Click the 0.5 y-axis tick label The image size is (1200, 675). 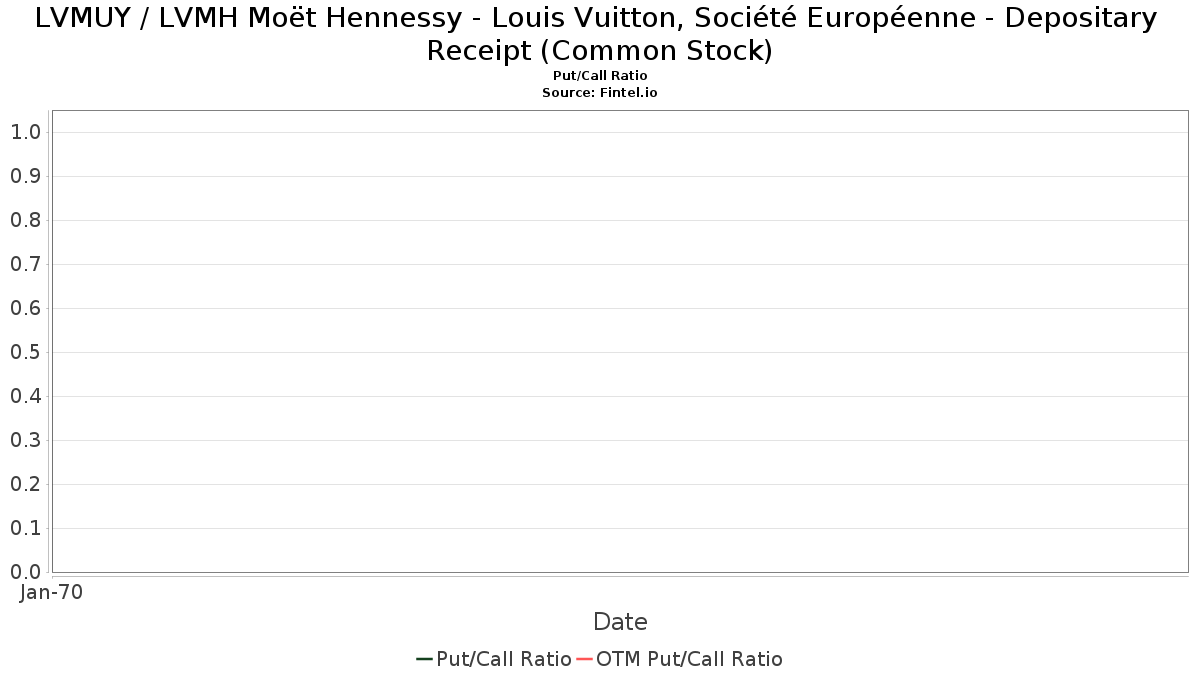pyautogui.click(x=25, y=352)
